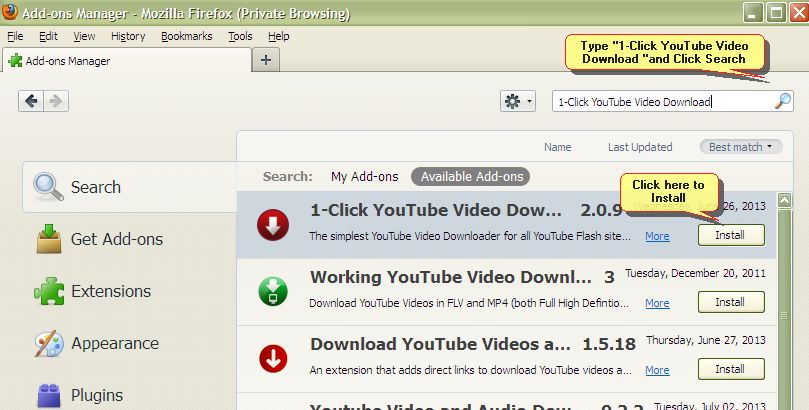The image size is (809, 410).
Task: Install Working YouTube Video Downloader add-on
Action: click(x=731, y=302)
